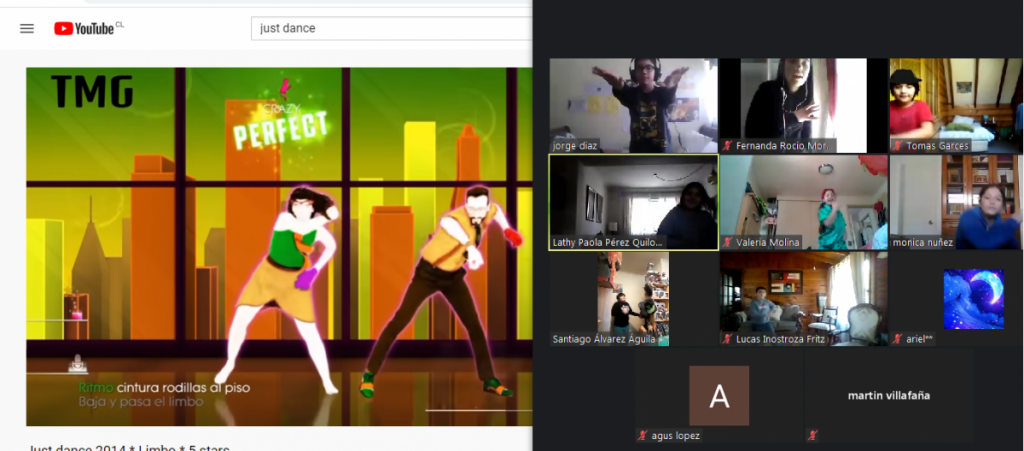Click Fernanda Rocio's muted microphone icon

point(727,146)
